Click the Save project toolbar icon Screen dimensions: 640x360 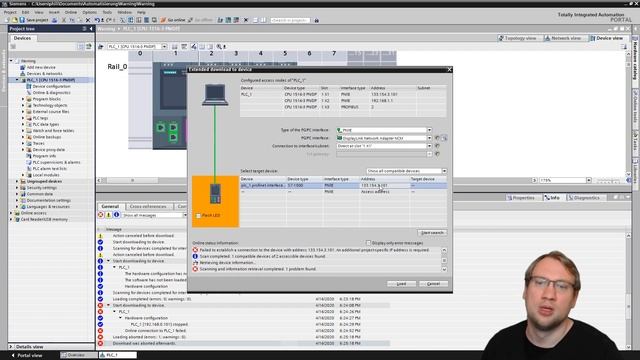[x=22, y=20]
